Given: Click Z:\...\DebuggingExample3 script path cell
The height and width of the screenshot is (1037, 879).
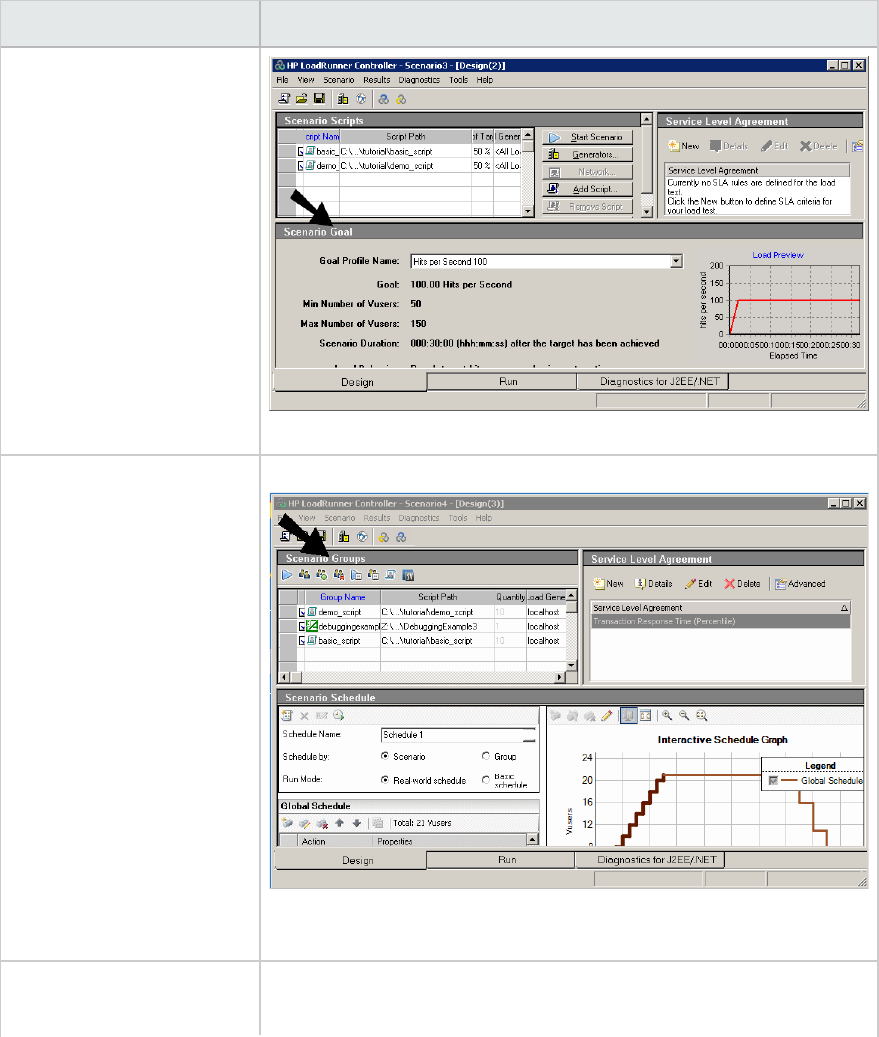Looking at the screenshot, I should [x=437, y=626].
